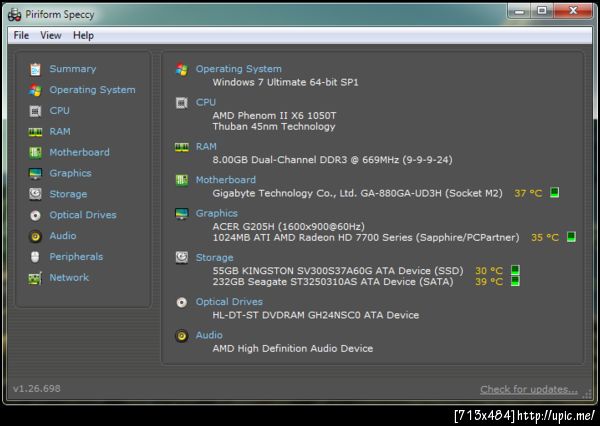Screen dimensions: 600x426
Task: Open the File menu
Action: 21,35
